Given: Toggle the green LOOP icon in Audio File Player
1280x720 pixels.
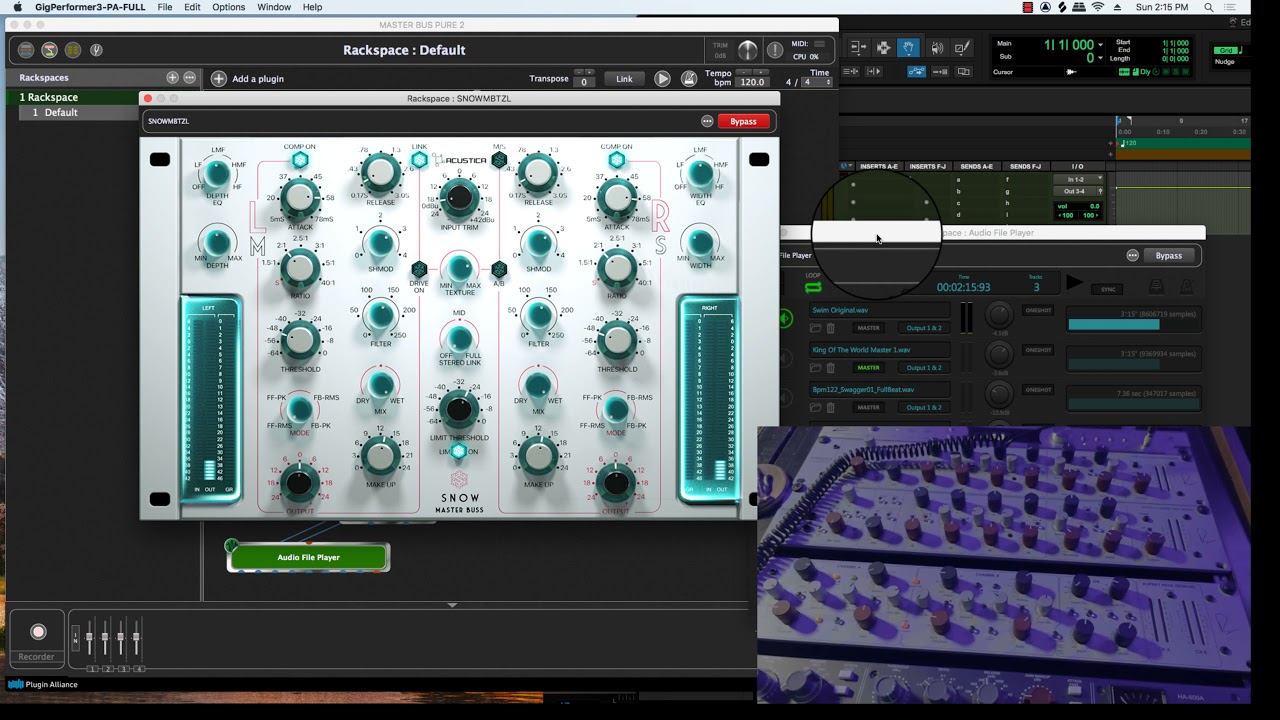Looking at the screenshot, I should click(813, 287).
